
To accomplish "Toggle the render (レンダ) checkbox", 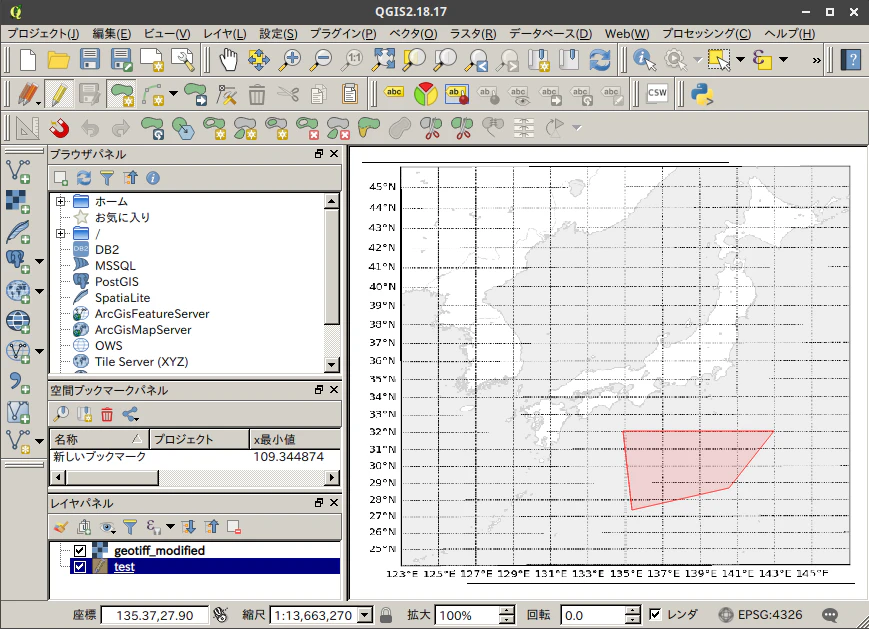I will click(655, 614).
